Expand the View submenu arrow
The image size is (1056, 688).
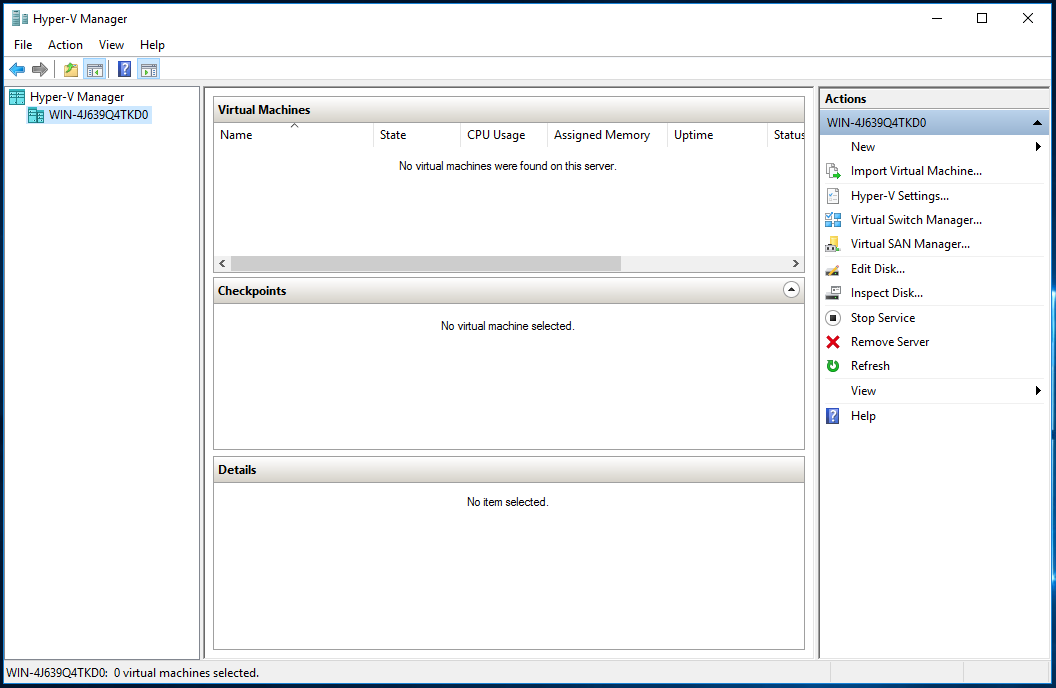(1037, 390)
